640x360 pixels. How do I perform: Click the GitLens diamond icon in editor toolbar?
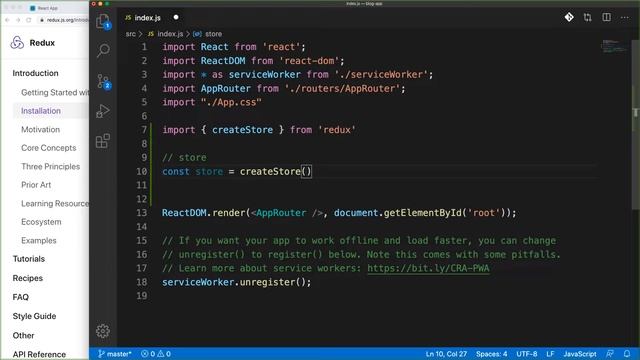pos(569,17)
